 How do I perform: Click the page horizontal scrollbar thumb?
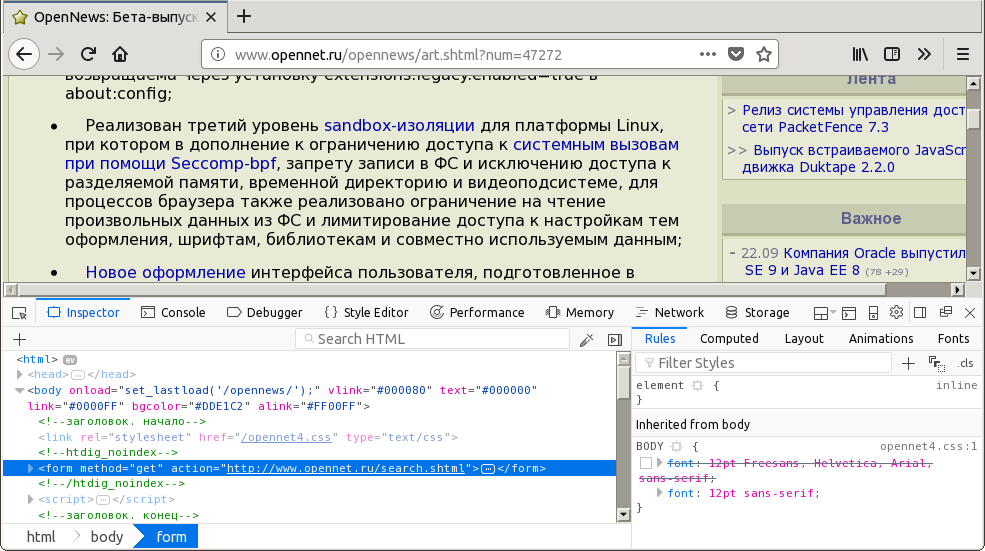pos(452,290)
